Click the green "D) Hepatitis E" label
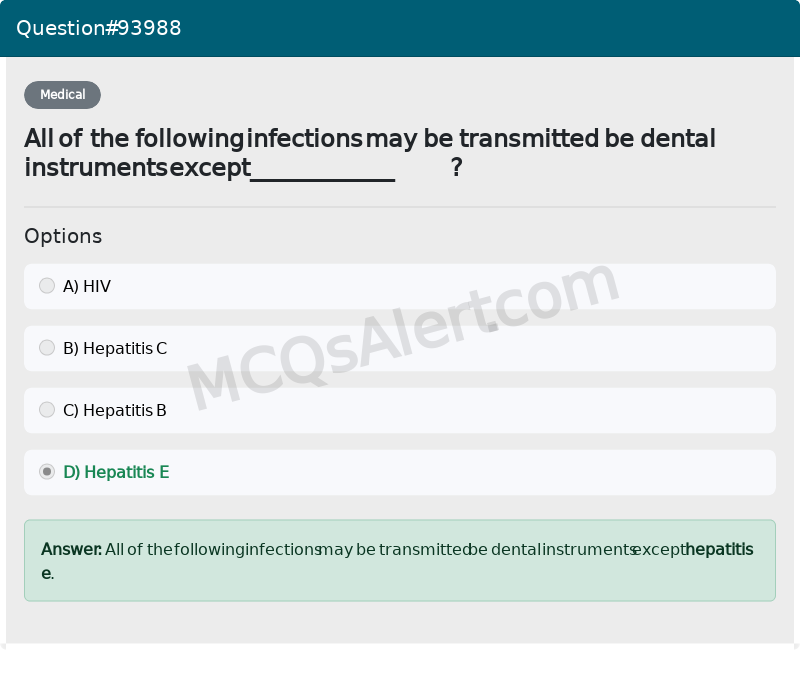Screen dimensions: 800x674 click(116, 473)
